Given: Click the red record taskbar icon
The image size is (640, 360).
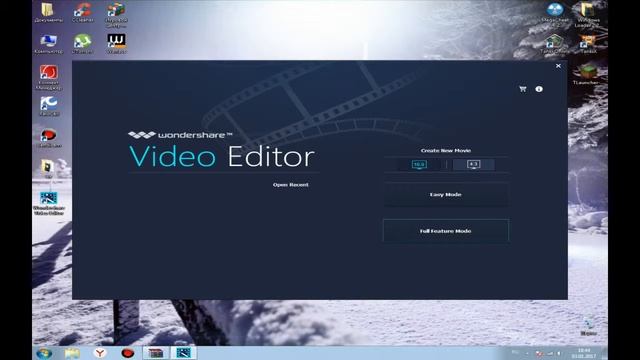Looking at the screenshot, I should (128, 353).
